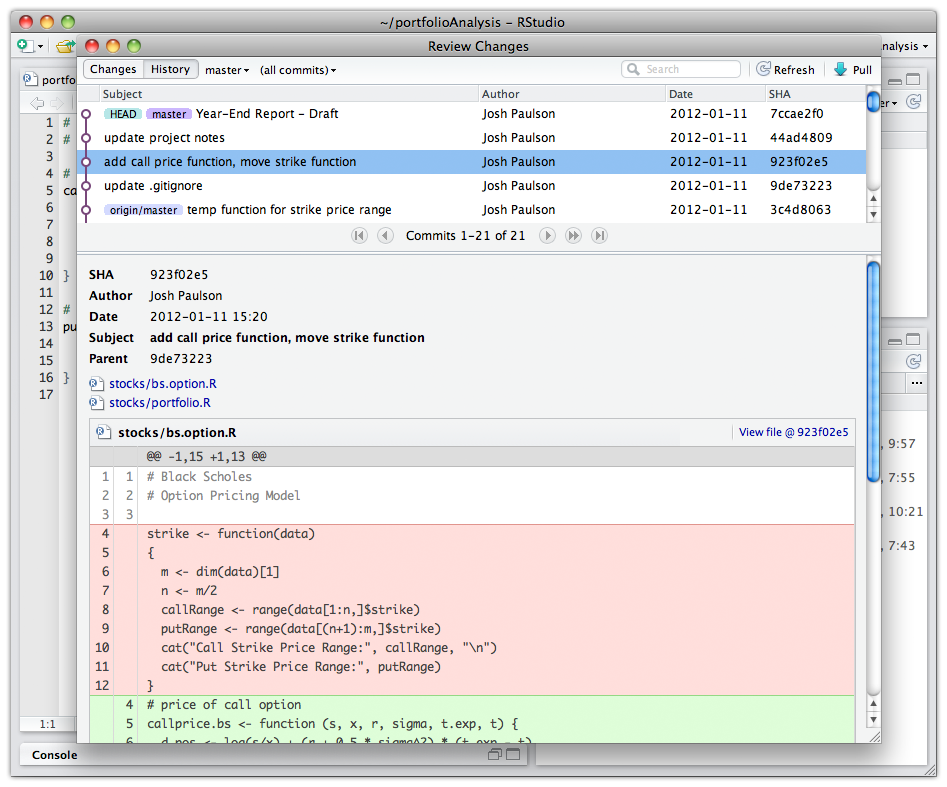
Task: Click View file @ 923f02e5 link
Action: pos(793,433)
